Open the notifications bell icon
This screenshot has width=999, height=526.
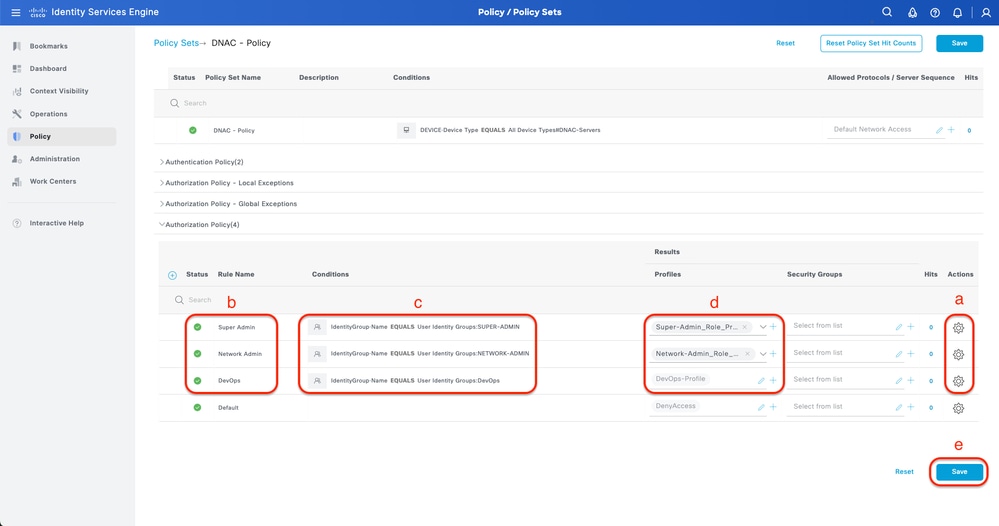tap(957, 13)
